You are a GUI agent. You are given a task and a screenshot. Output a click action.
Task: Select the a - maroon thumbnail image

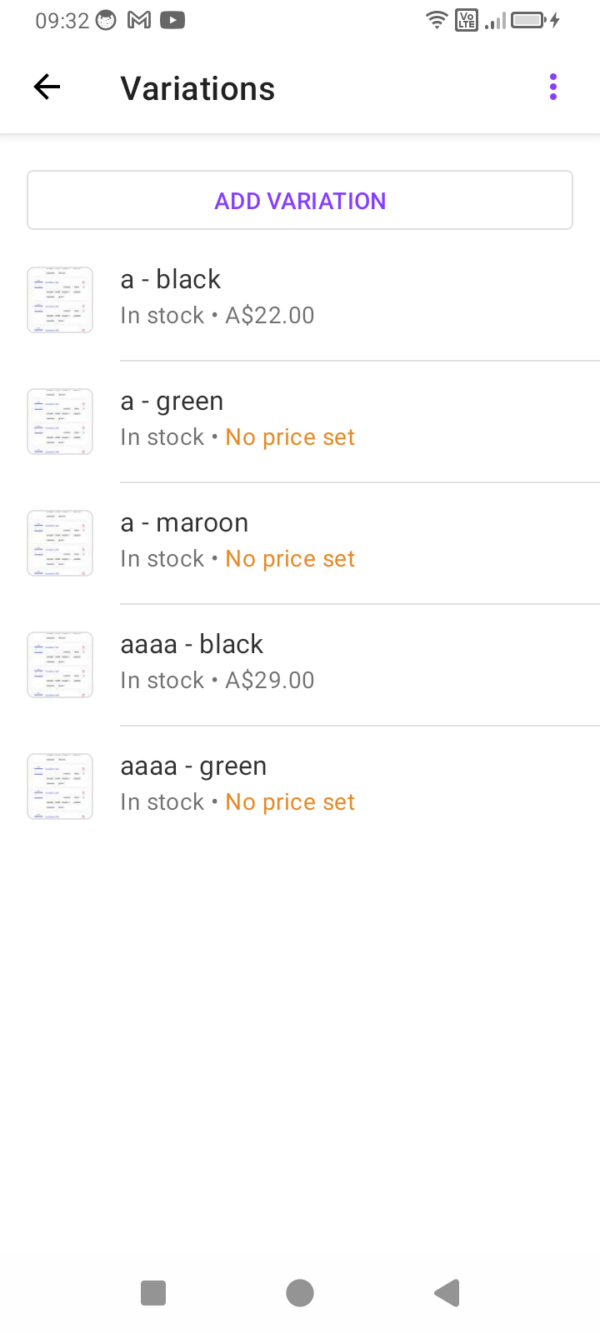pos(60,543)
